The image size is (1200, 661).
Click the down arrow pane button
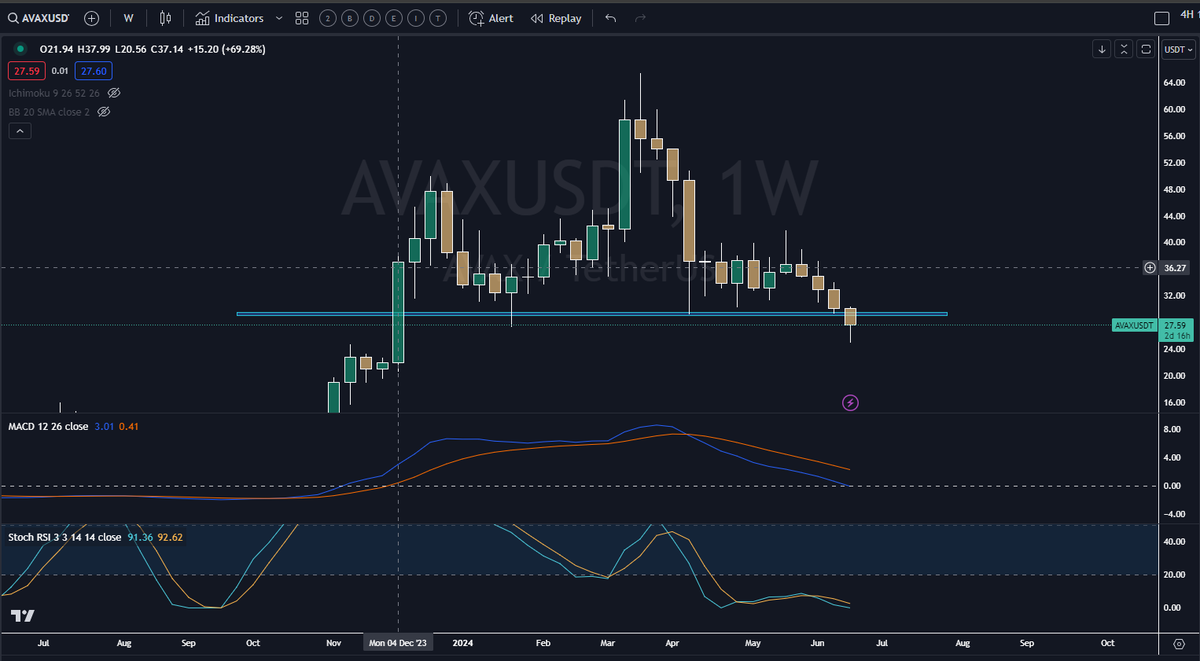point(1101,48)
